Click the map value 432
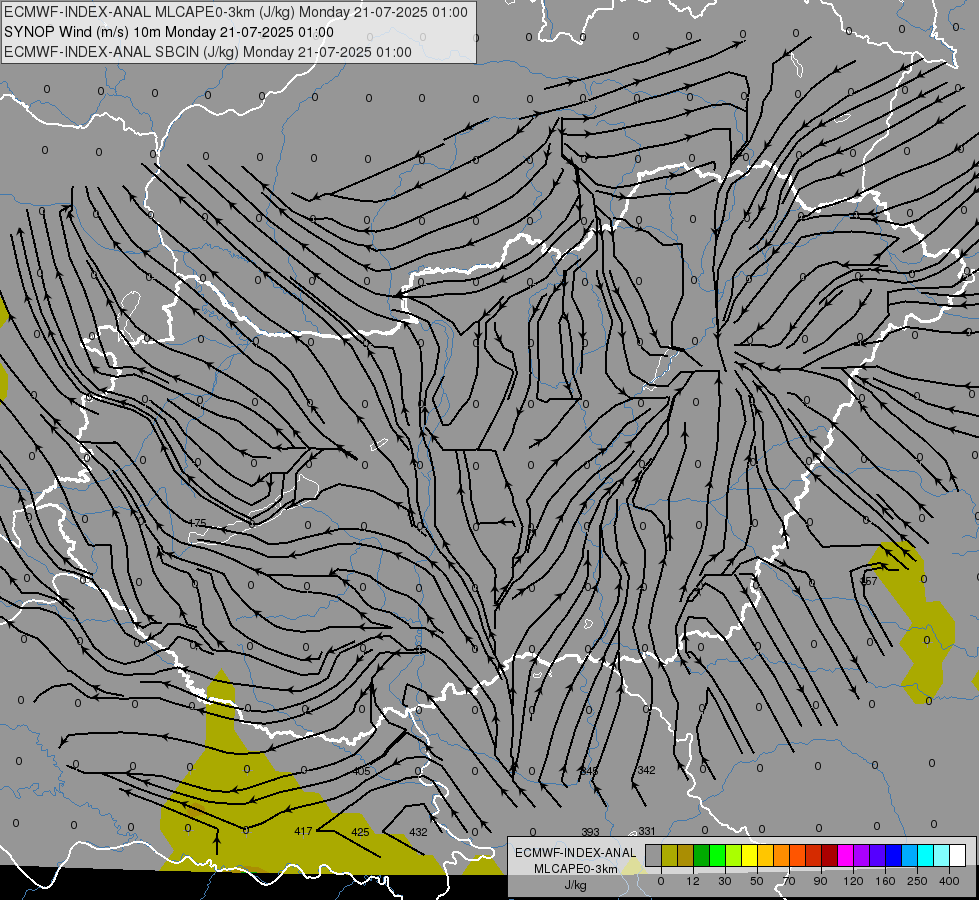The image size is (979, 900). click(418, 832)
